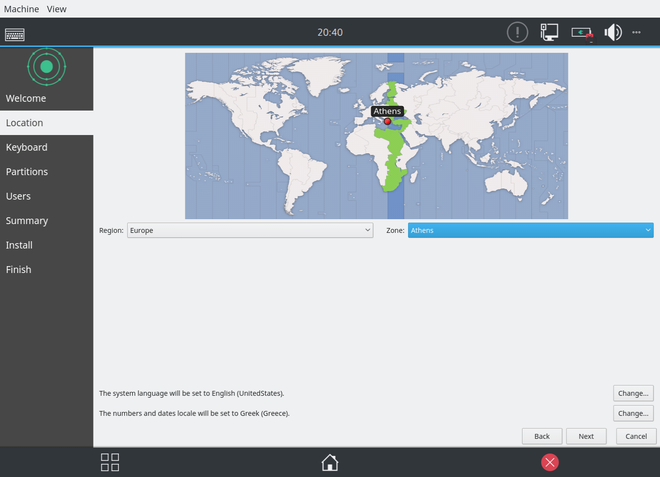The height and width of the screenshot is (477, 660).
Task: Select the Partitions step in sidebar
Action: click(x=27, y=172)
